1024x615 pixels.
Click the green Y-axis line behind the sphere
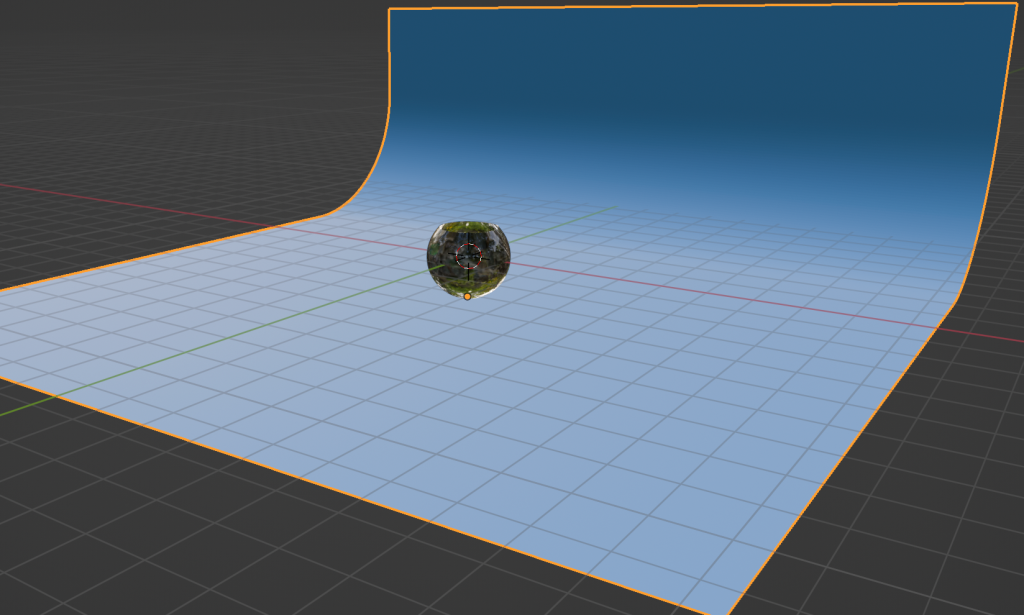570,219
